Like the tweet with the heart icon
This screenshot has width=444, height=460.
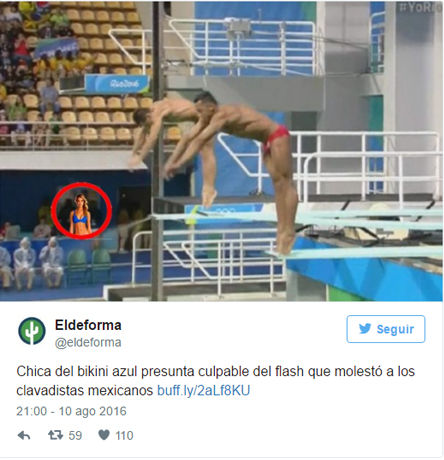coord(104,435)
